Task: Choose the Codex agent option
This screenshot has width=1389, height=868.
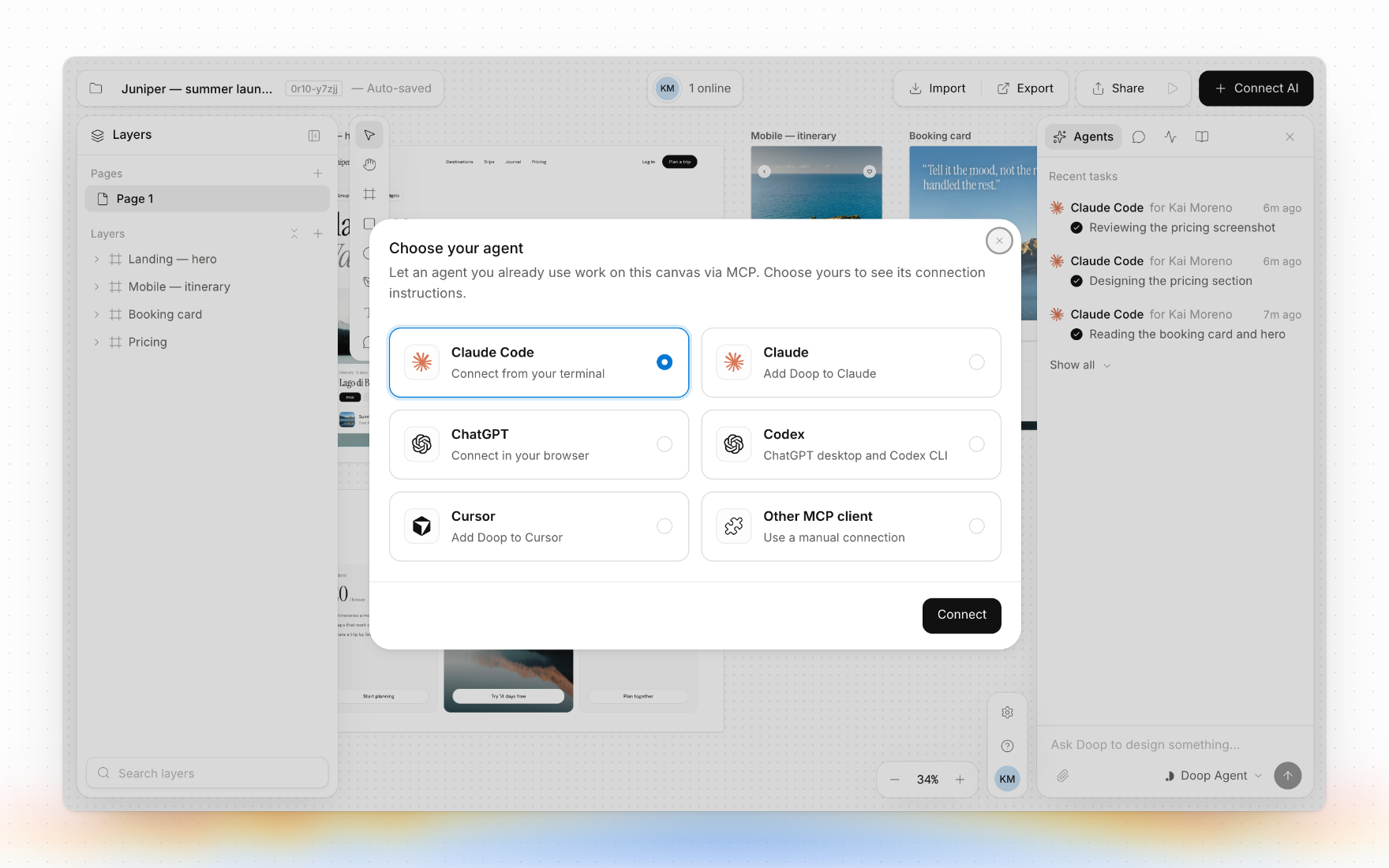Action: point(851,444)
